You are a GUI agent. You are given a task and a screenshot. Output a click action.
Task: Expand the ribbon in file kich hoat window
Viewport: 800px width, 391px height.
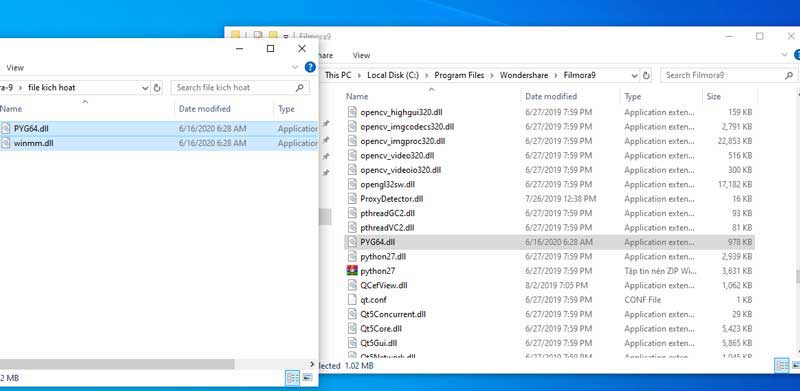[x=295, y=67]
